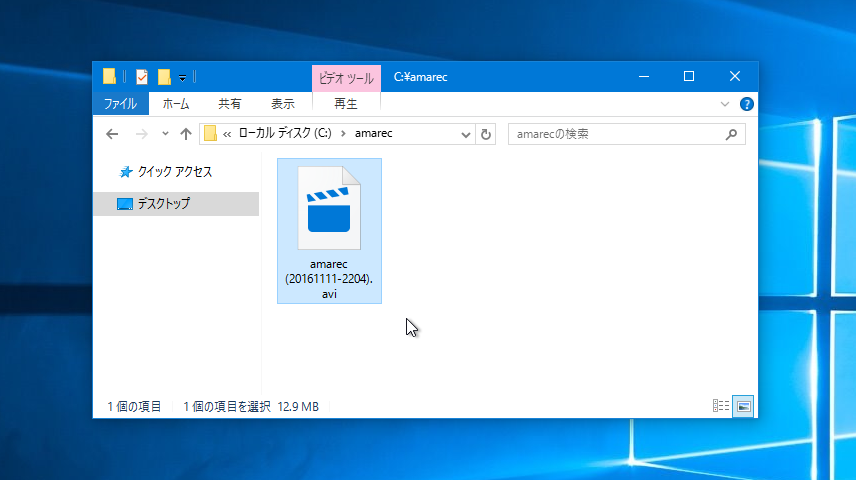This screenshot has height=480, width=856.
Task: Open the recent locations dropdown arrow
Action: (165, 134)
